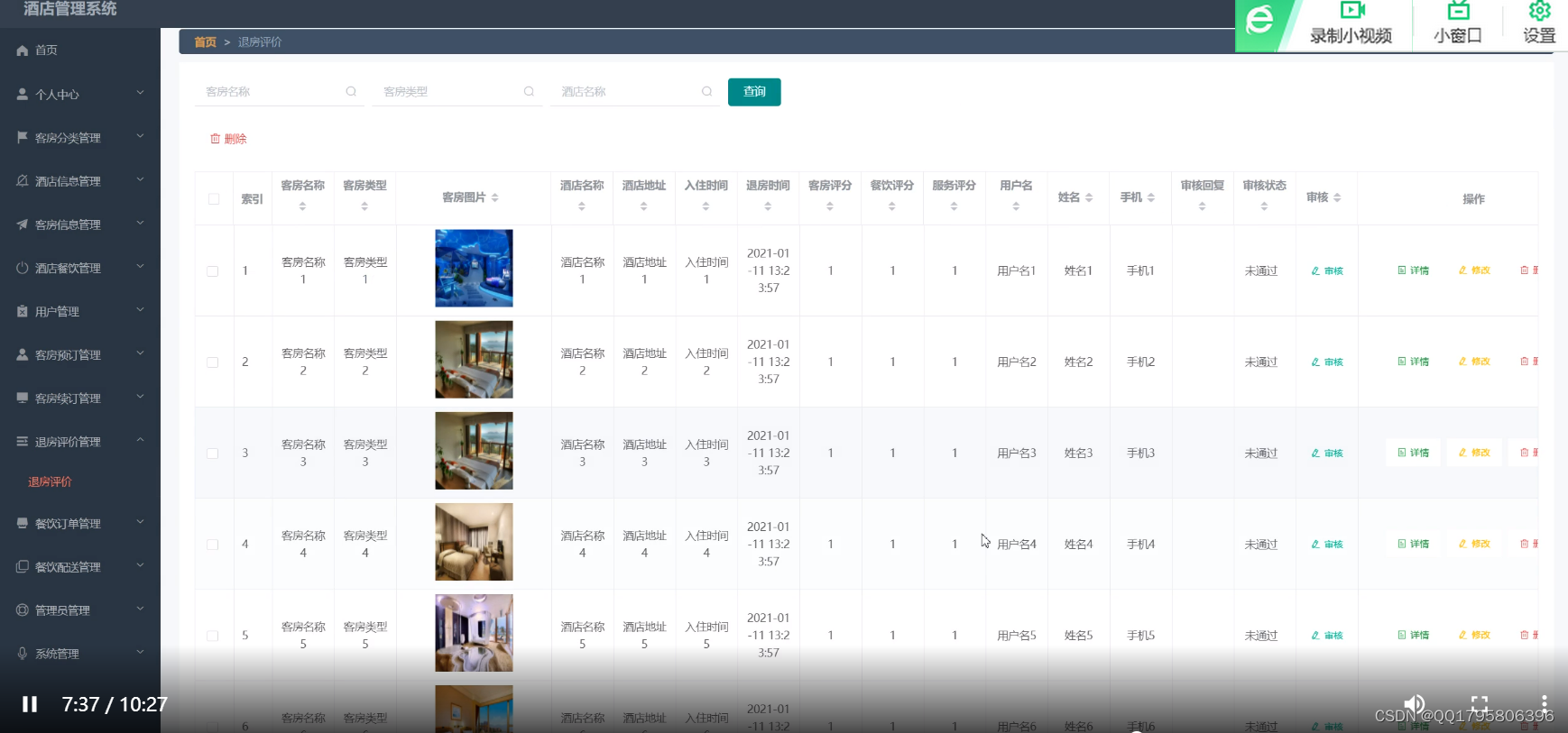Check the checkbox for row 1
The width and height of the screenshot is (1568, 733).
213,271
